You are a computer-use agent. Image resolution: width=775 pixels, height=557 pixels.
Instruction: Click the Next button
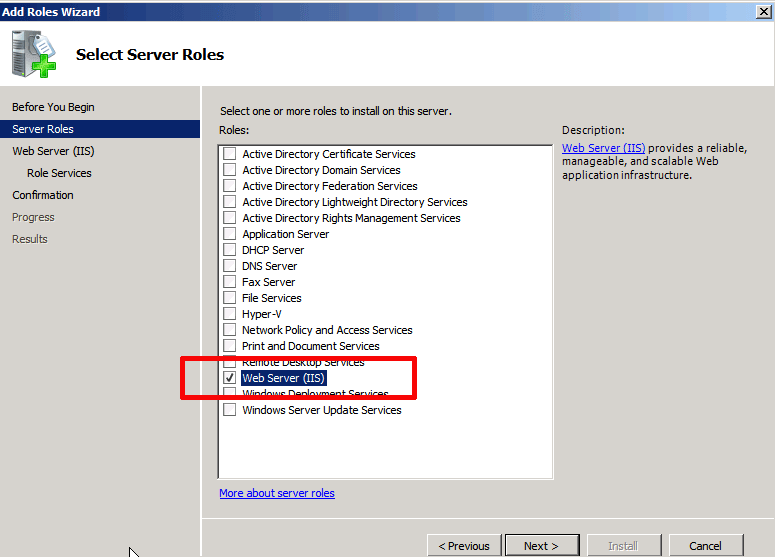(542, 545)
